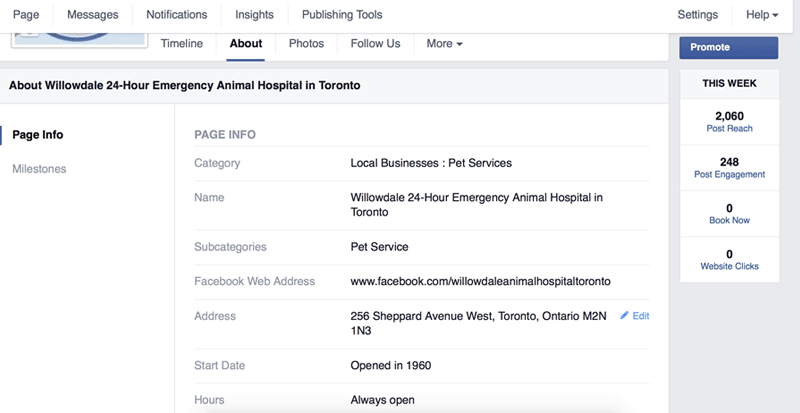Select Milestones in the left sidebar
The height and width of the screenshot is (413, 800).
[39, 169]
